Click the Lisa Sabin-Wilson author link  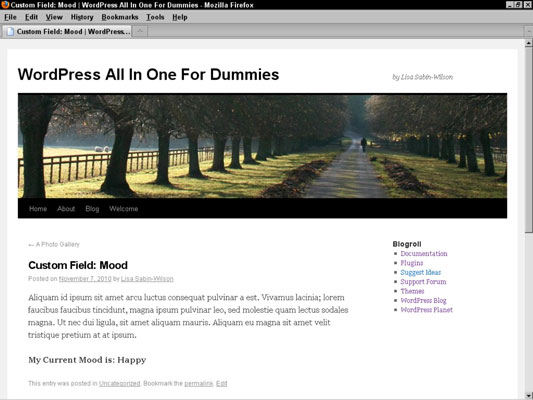pos(147,279)
